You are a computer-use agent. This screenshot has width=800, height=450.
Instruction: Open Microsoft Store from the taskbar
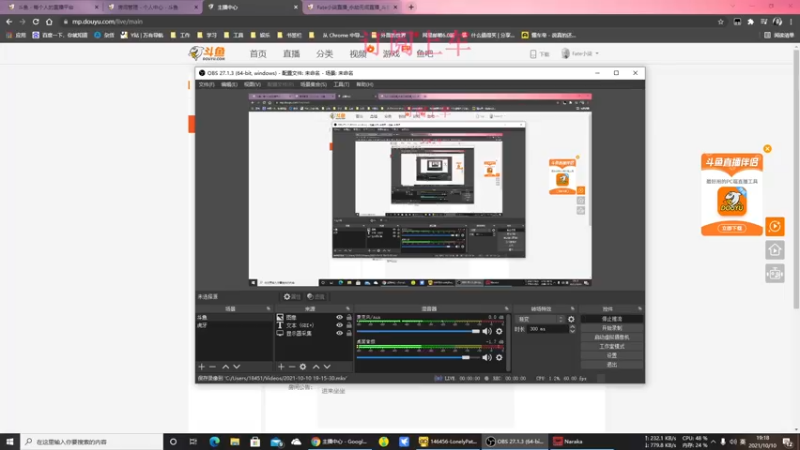255,441
